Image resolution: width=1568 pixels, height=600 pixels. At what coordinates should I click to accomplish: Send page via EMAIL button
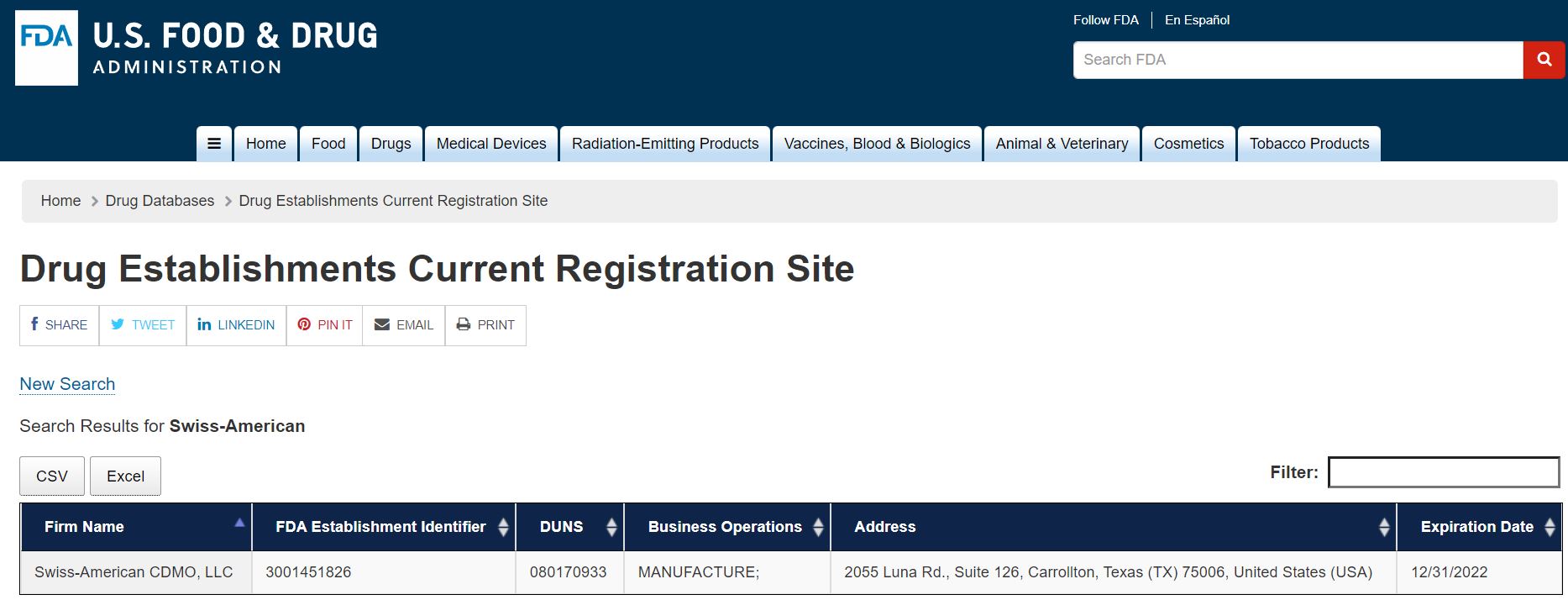click(x=404, y=325)
